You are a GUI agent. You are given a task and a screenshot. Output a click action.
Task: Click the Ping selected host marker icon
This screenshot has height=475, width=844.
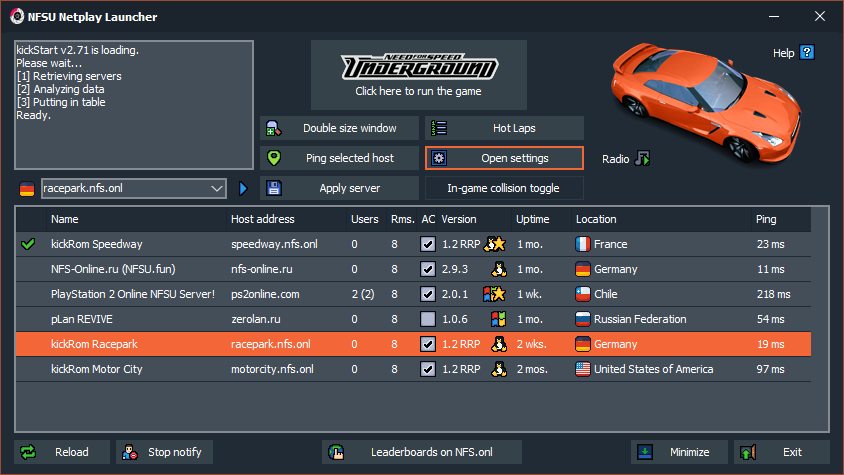coord(274,158)
